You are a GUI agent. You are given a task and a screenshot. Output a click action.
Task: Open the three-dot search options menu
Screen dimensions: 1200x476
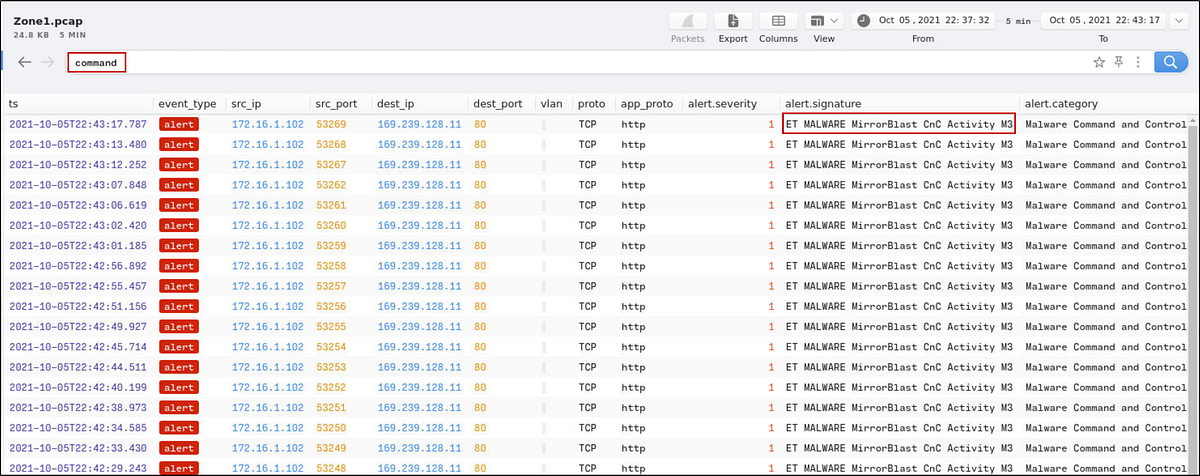point(1136,62)
